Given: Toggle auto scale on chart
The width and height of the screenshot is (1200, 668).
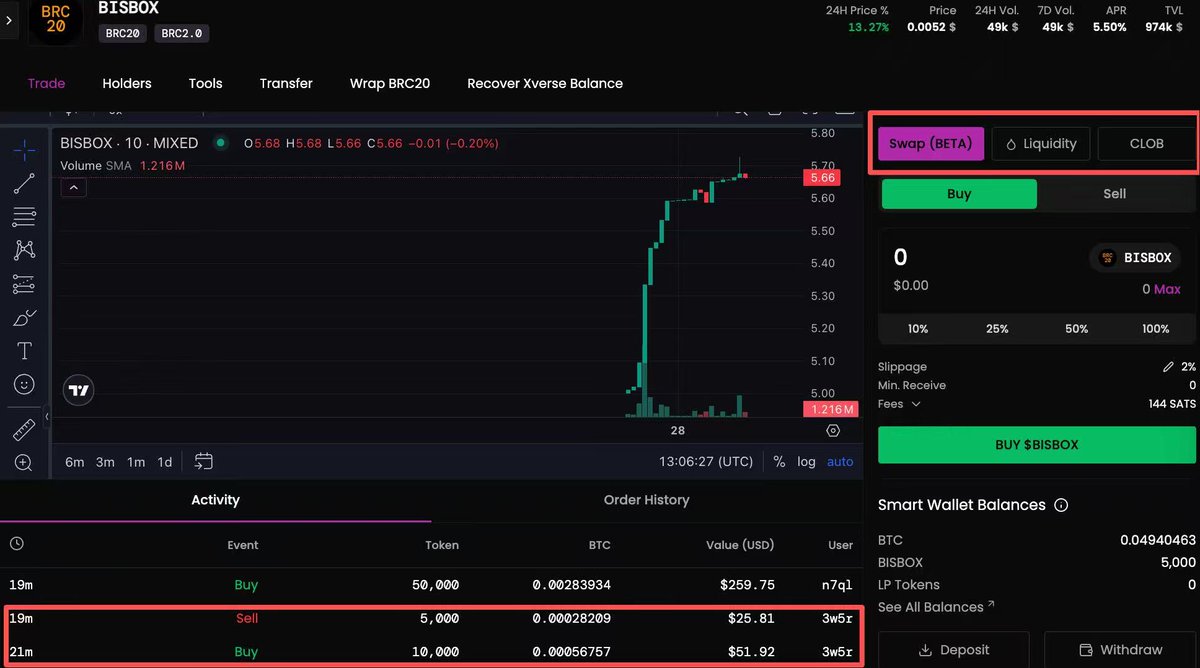Looking at the screenshot, I should (840, 462).
